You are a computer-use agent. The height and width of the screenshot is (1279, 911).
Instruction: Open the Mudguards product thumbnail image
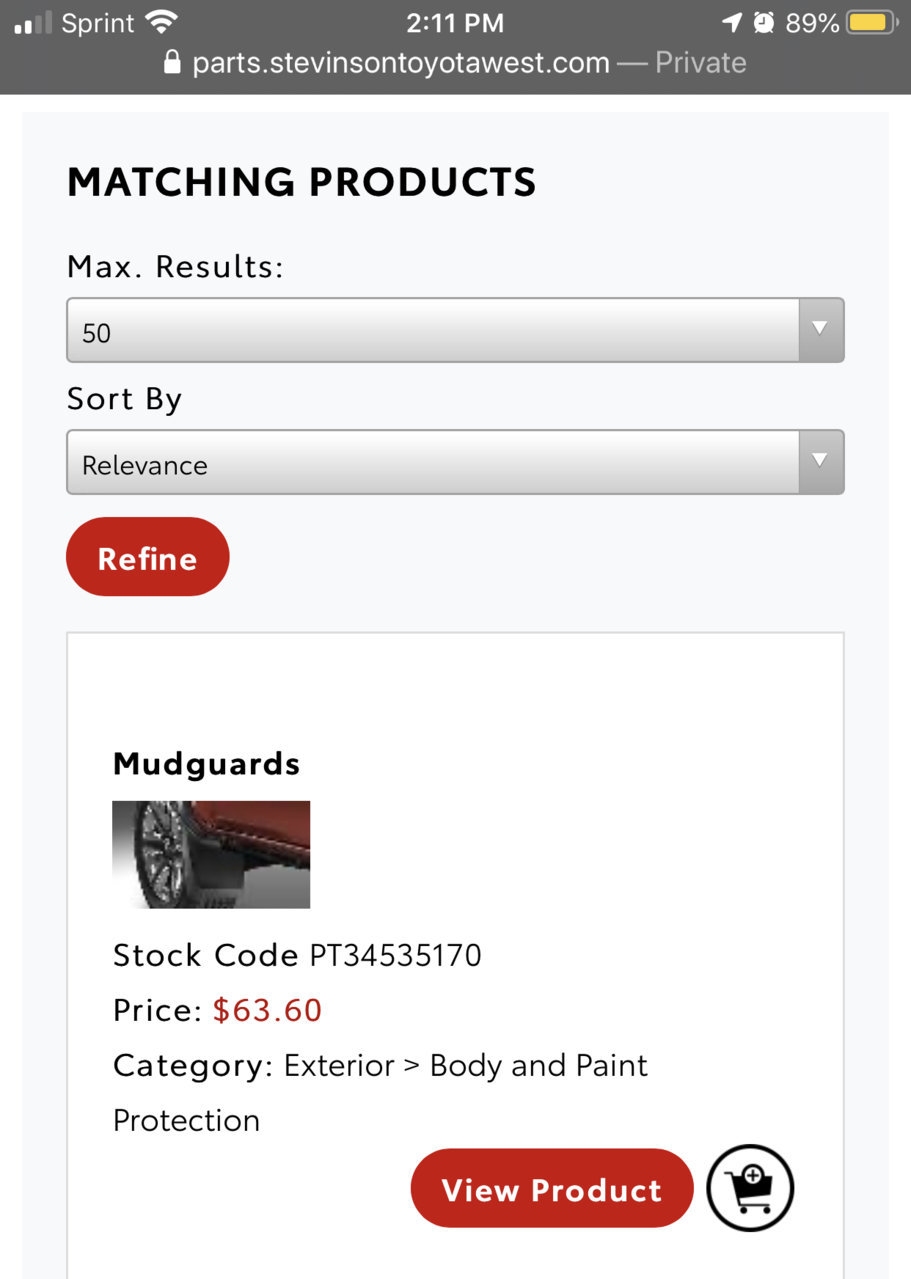coord(211,854)
